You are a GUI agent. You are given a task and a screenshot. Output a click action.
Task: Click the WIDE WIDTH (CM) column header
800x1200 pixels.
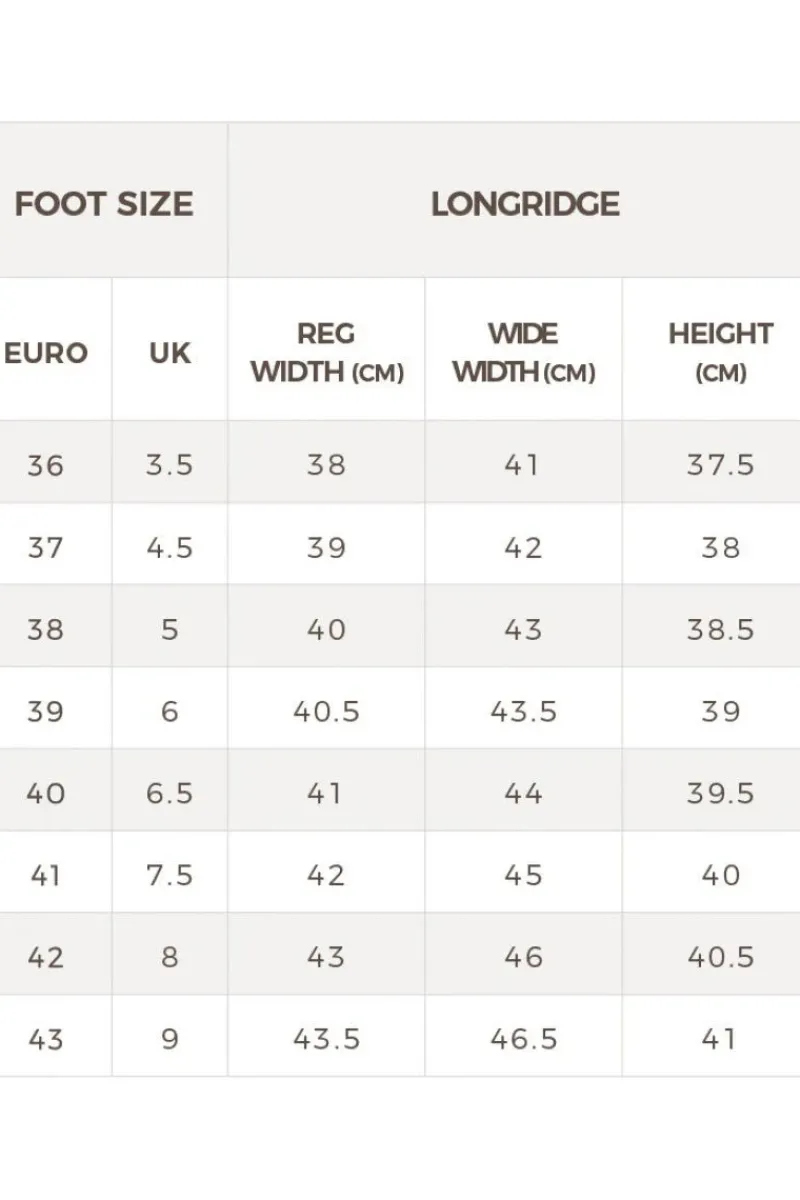coord(523,353)
